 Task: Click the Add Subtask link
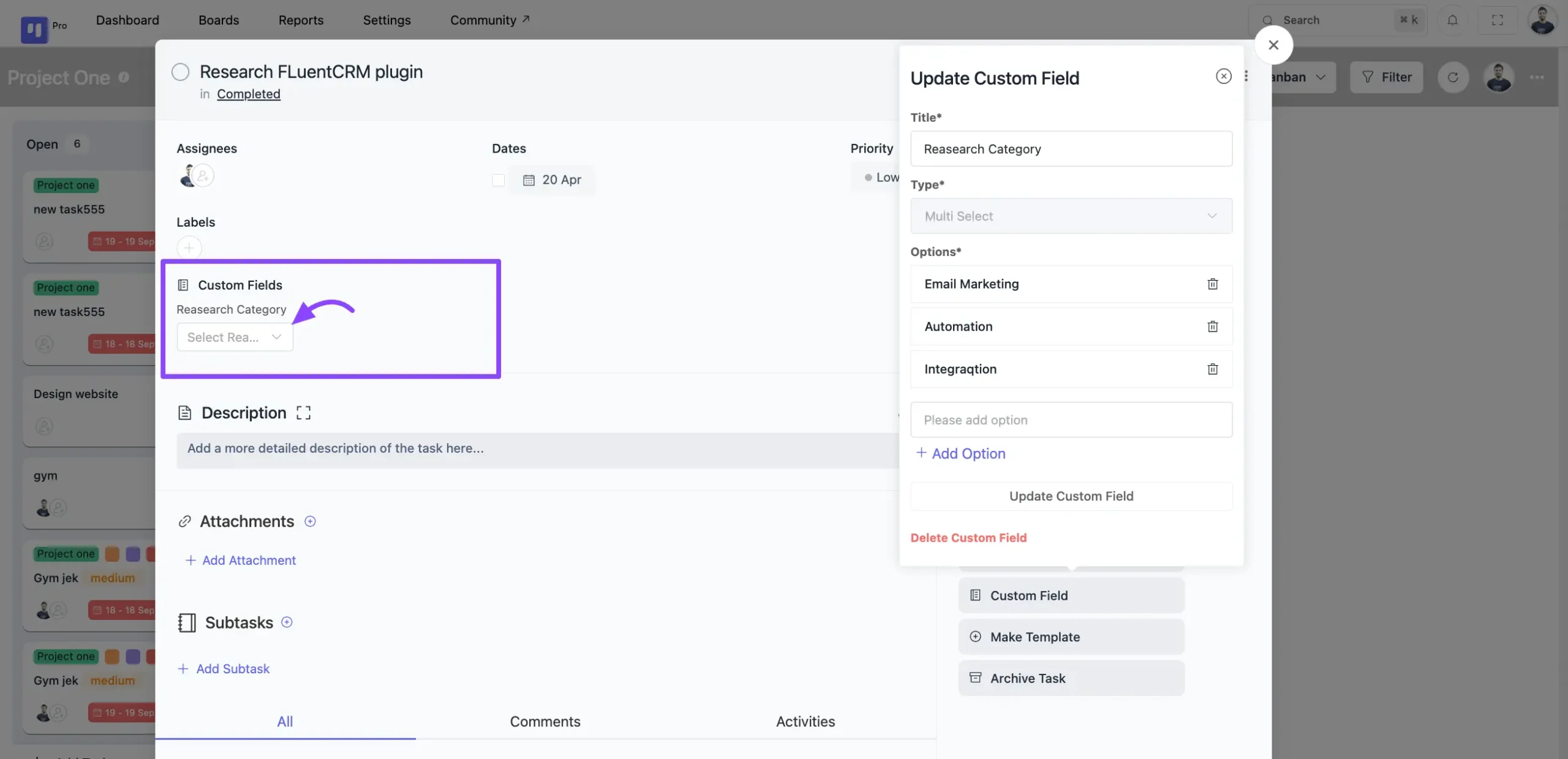click(x=224, y=668)
